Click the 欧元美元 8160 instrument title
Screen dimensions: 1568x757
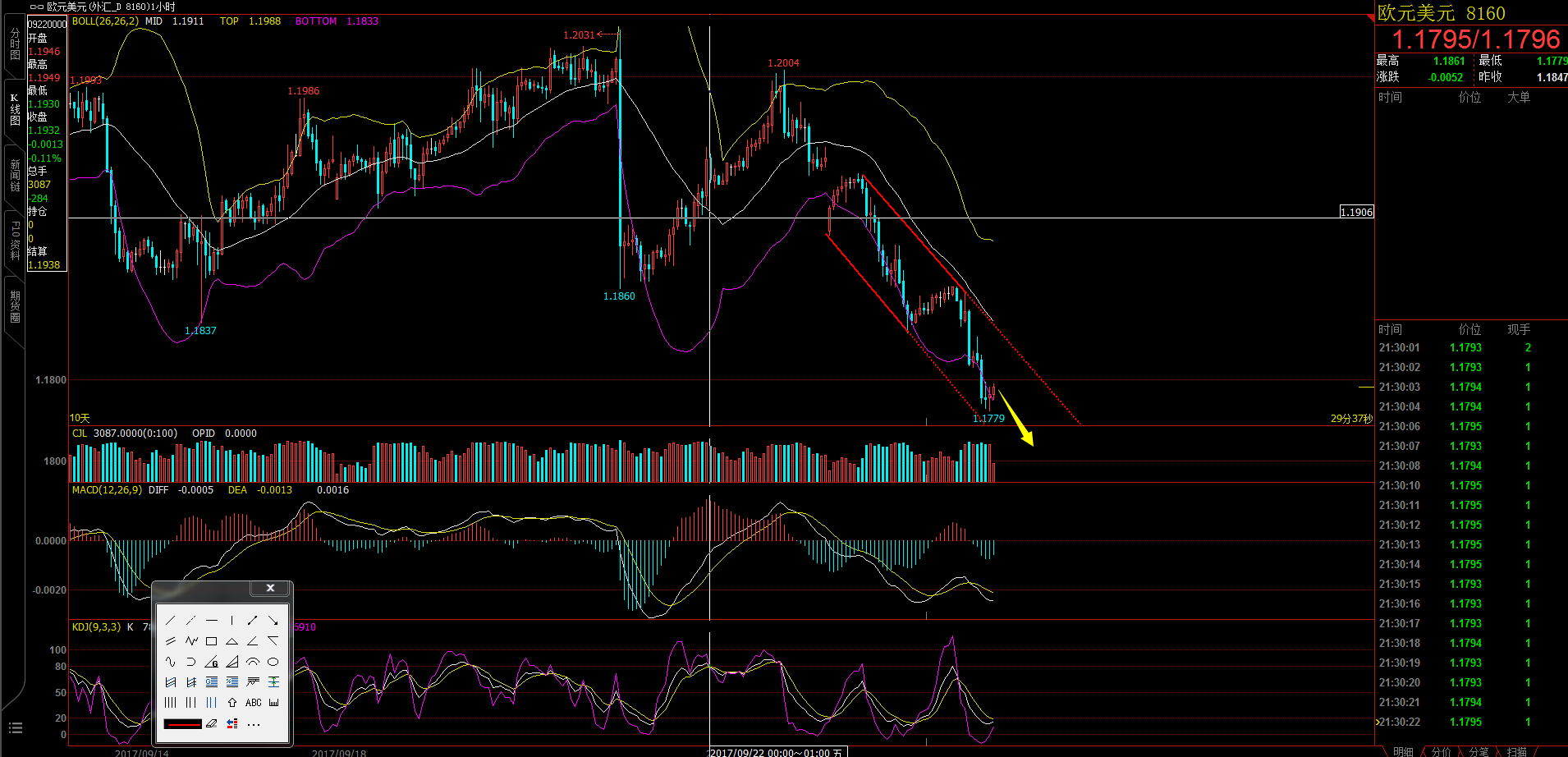tap(1442, 13)
